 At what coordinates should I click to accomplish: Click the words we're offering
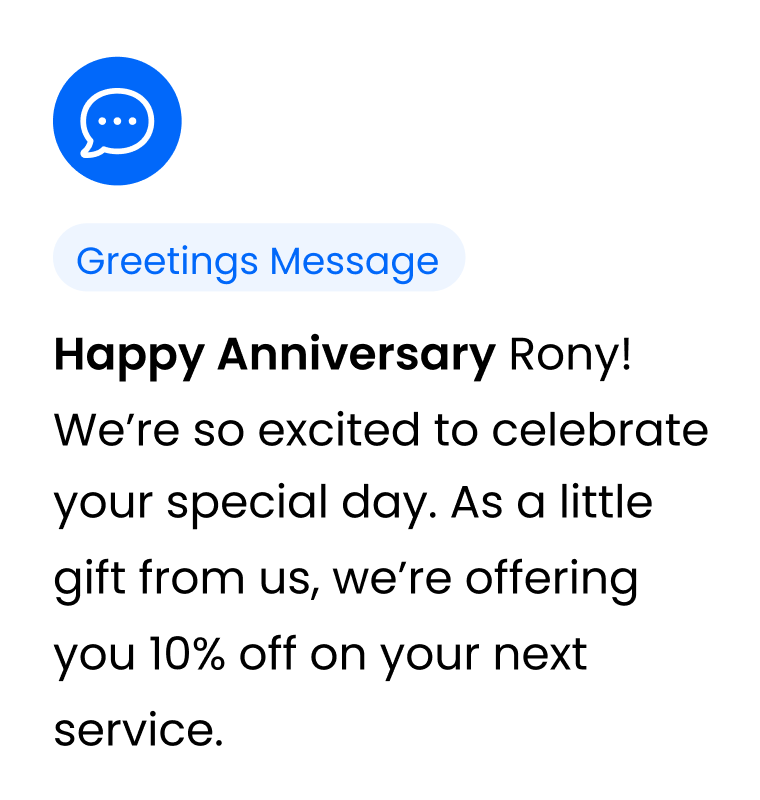click(x=485, y=580)
